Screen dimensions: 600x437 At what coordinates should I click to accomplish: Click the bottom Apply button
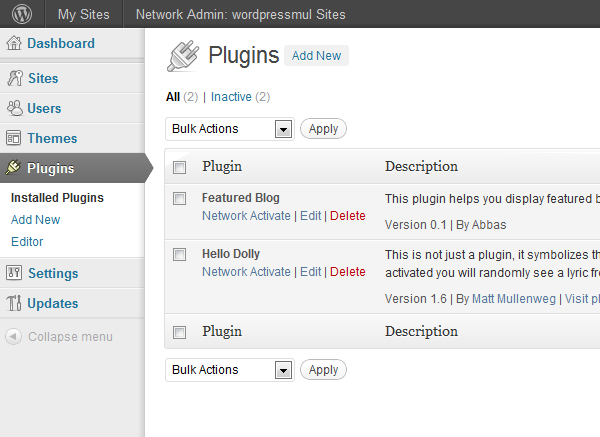coord(323,370)
